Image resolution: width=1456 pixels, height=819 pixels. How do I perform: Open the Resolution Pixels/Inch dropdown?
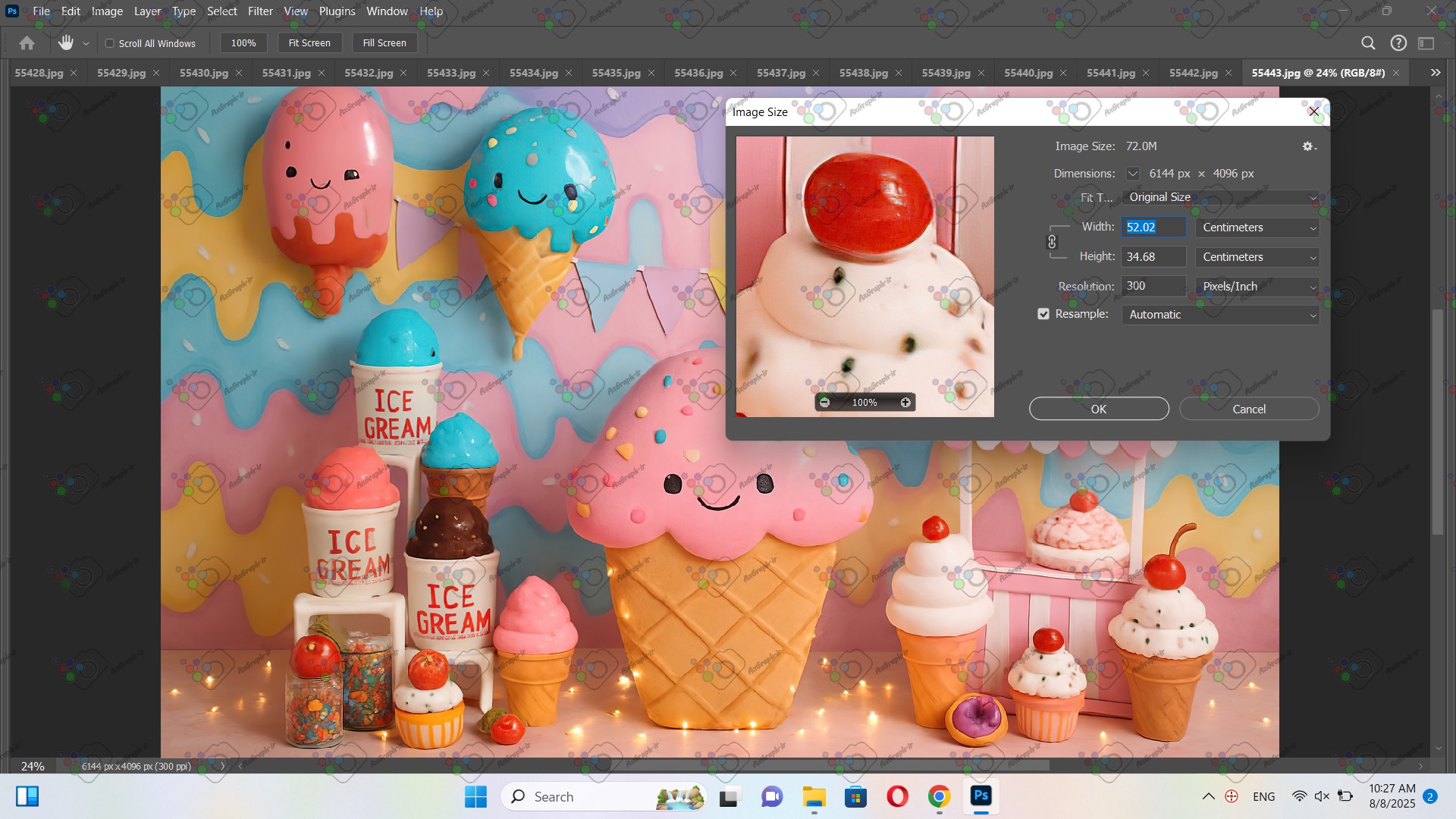pyautogui.click(x=1257, y=287)
